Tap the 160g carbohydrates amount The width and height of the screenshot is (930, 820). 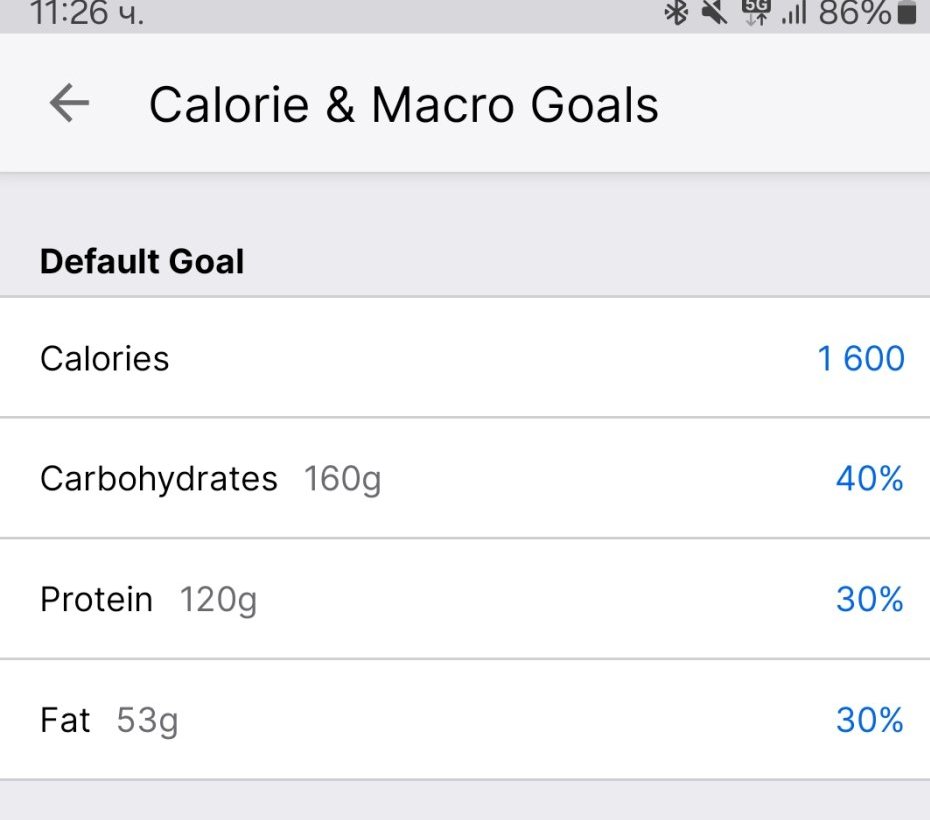[x=342, y=479]
